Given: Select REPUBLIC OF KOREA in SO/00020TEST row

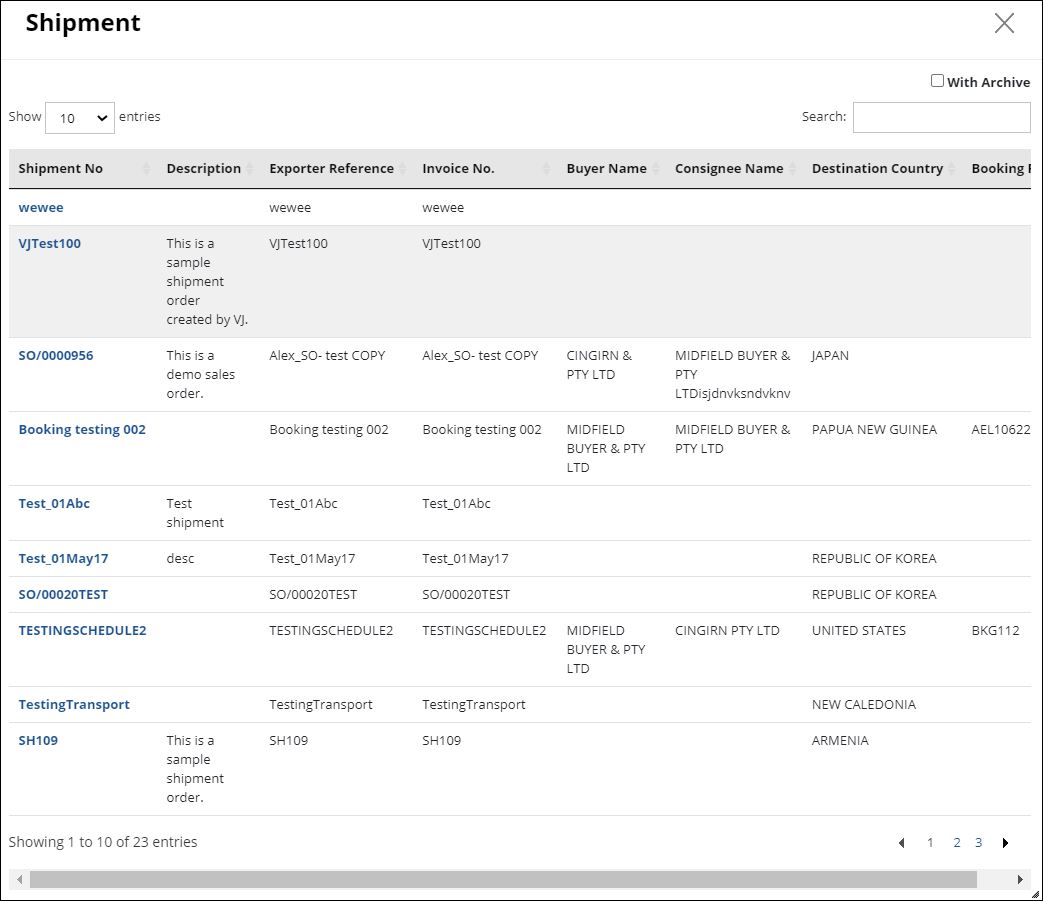Looking at the screenshot, I should click(x=874, y=594).
